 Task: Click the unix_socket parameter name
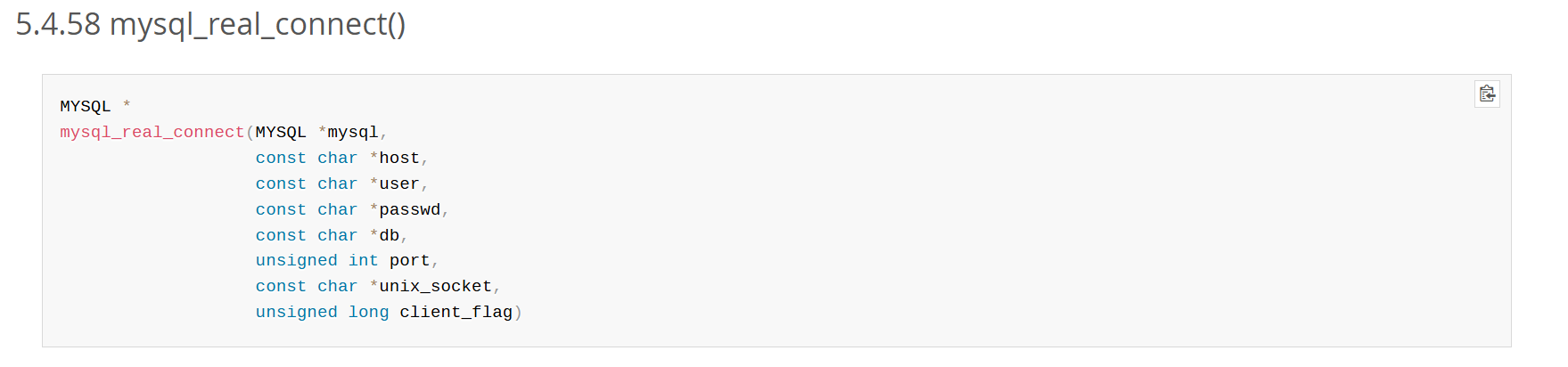436,286
